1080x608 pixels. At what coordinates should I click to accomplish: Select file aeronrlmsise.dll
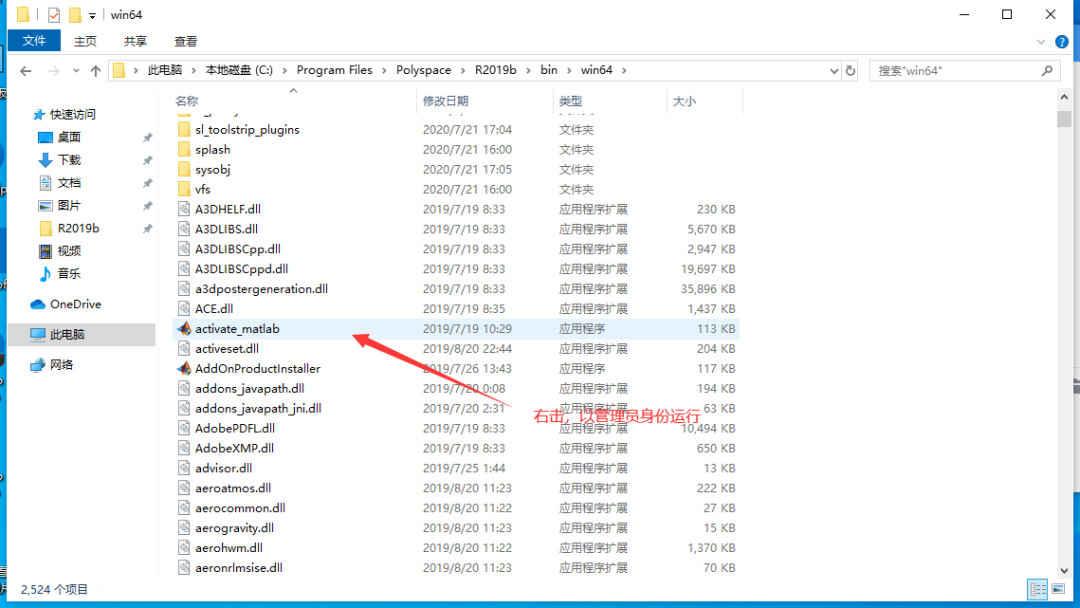(238, 568)
